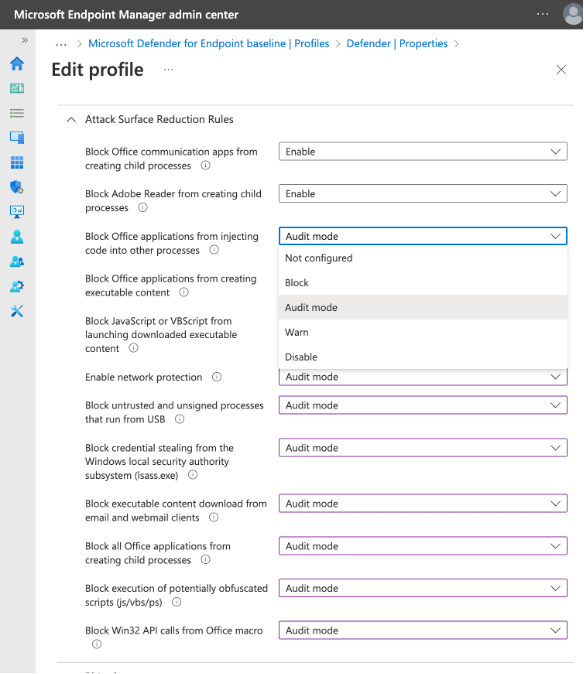The width and height of the screenshot is (584, 674).
Task: Show info for all Office child processes rule
Action: 206,560
